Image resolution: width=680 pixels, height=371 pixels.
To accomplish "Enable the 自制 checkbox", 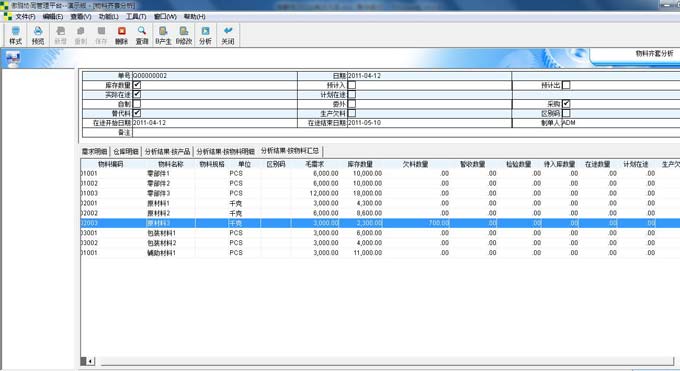I will pyautogui.click(x=137, y=104).
